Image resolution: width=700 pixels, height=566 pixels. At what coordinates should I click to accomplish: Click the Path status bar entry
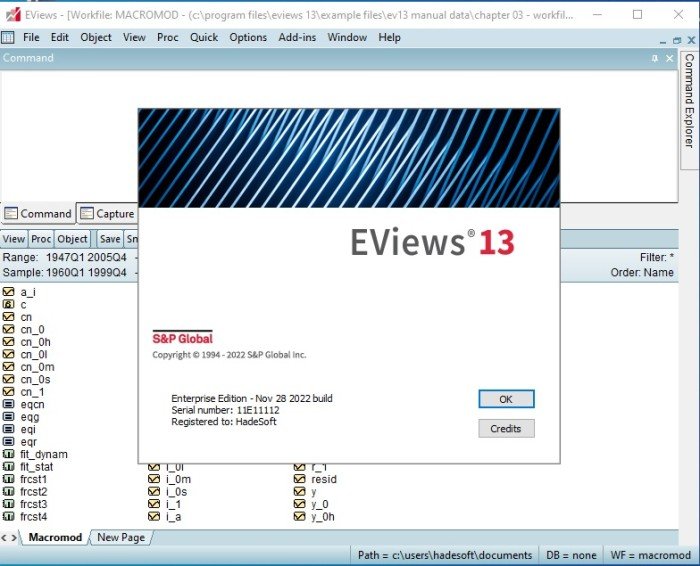445,555
